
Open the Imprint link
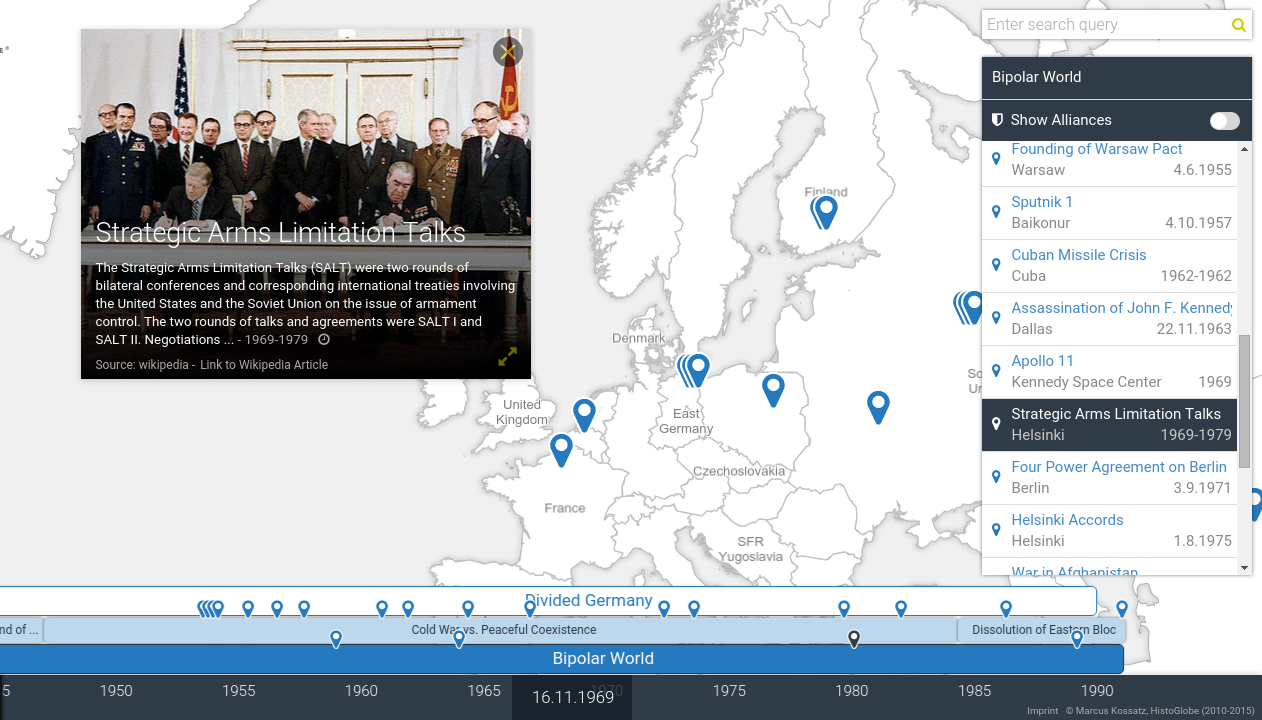(1042, 711)
